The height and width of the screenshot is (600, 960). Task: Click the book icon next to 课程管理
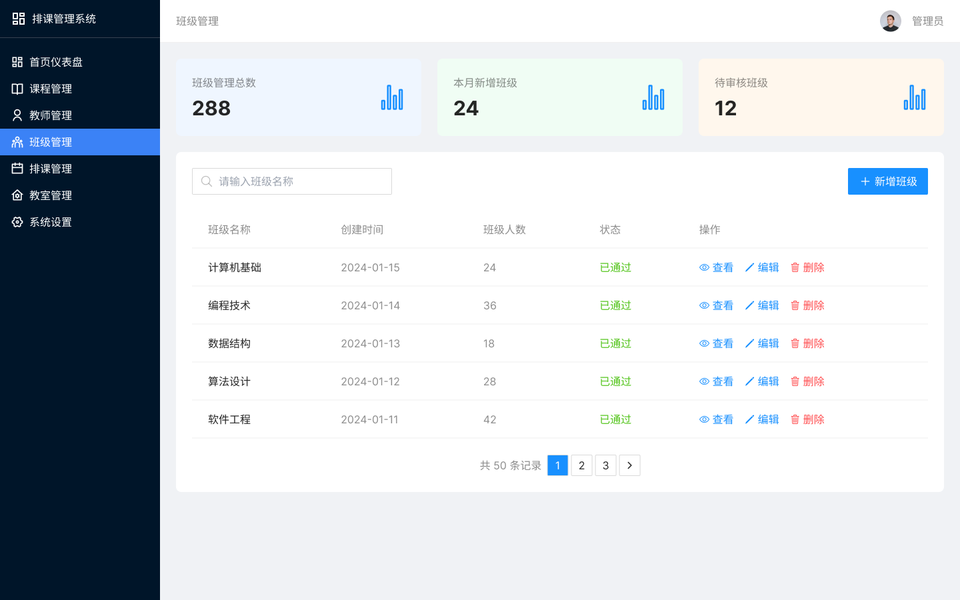[x=17, y=89]
